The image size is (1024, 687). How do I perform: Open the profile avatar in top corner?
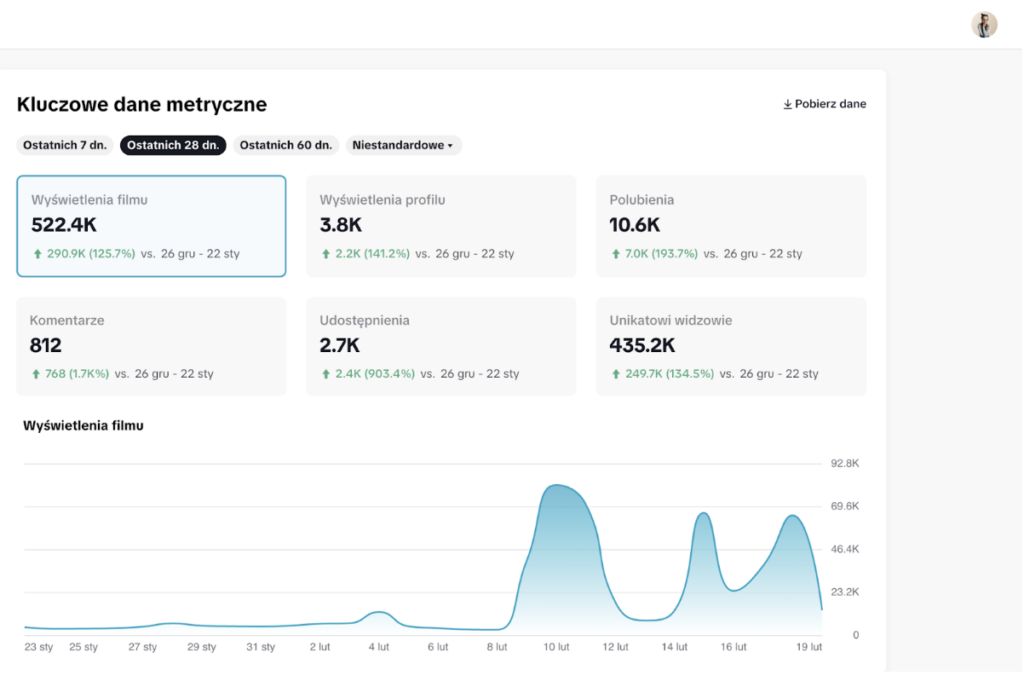pos(984,25)
